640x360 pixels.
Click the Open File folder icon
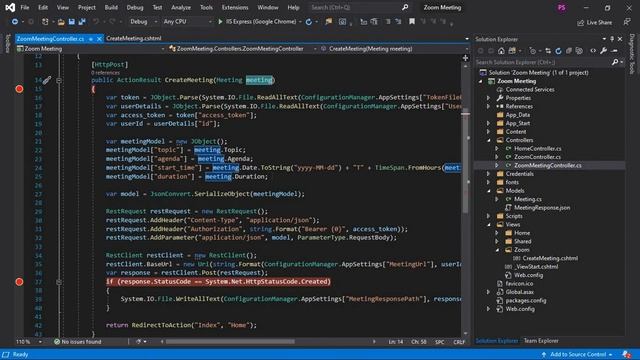(61, 22)
